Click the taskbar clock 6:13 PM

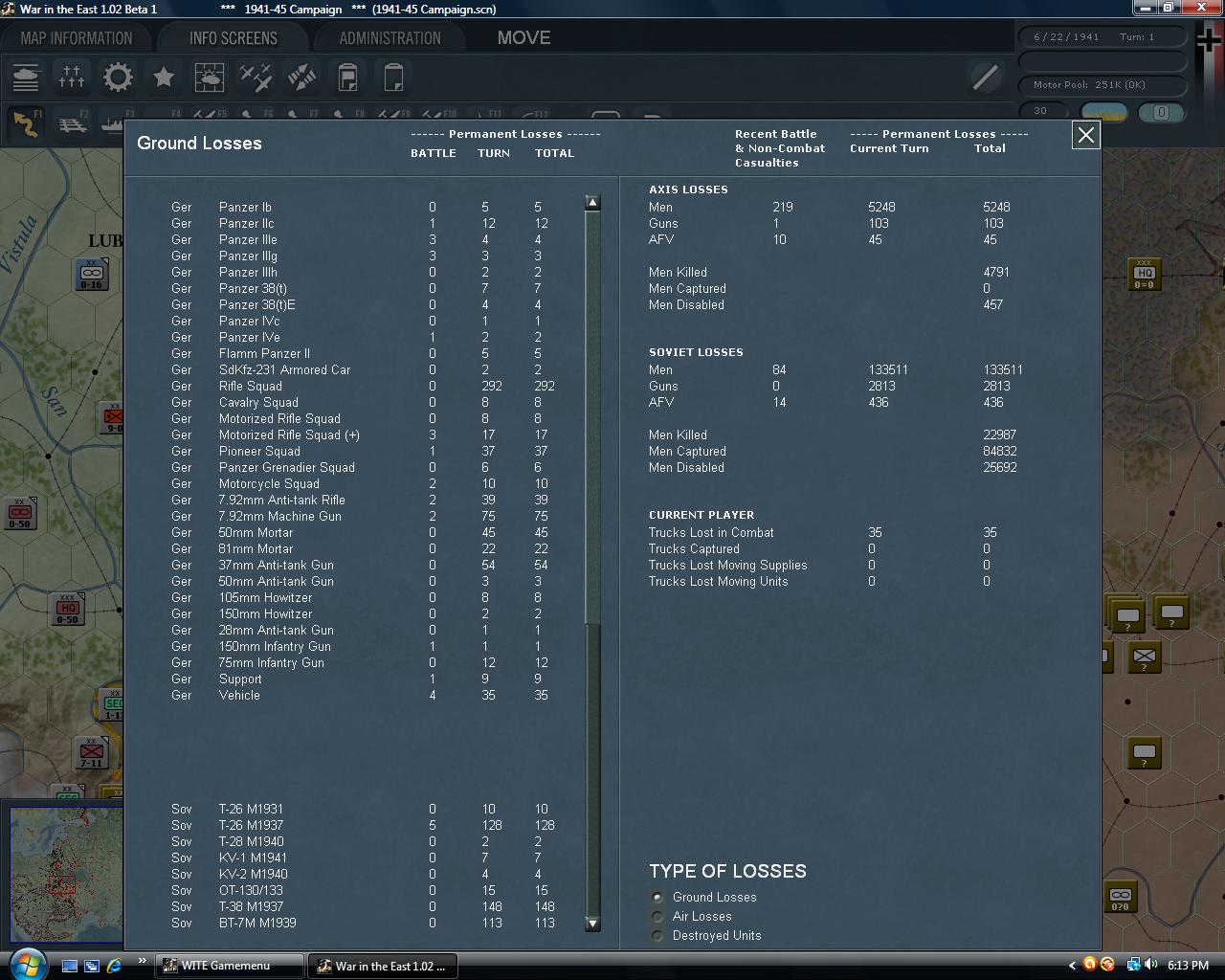[1188, 966]
